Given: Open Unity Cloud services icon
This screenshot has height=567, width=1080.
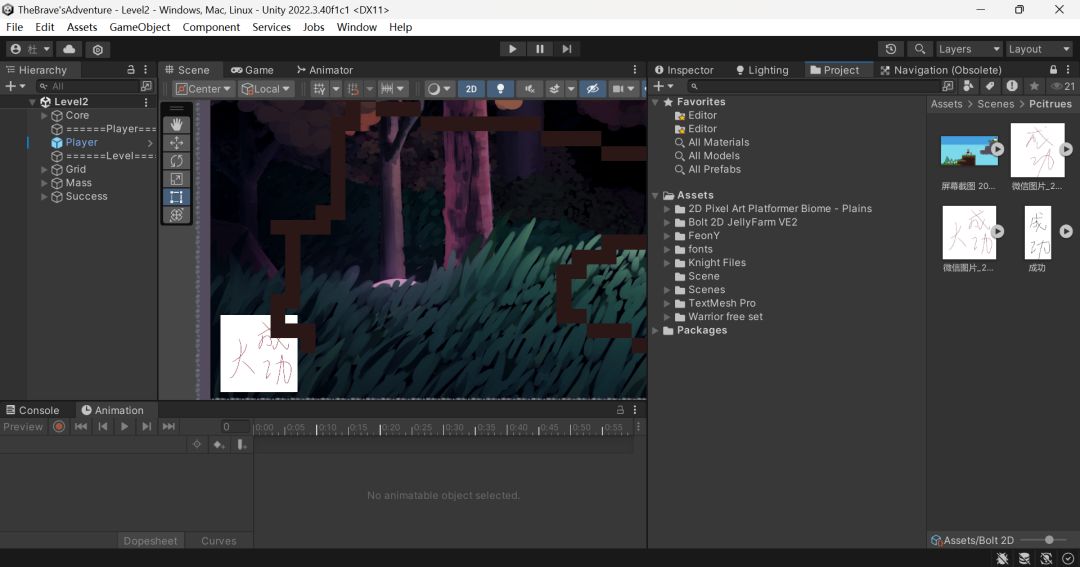Looking at the screenshot, I should (x=69, y=49).
